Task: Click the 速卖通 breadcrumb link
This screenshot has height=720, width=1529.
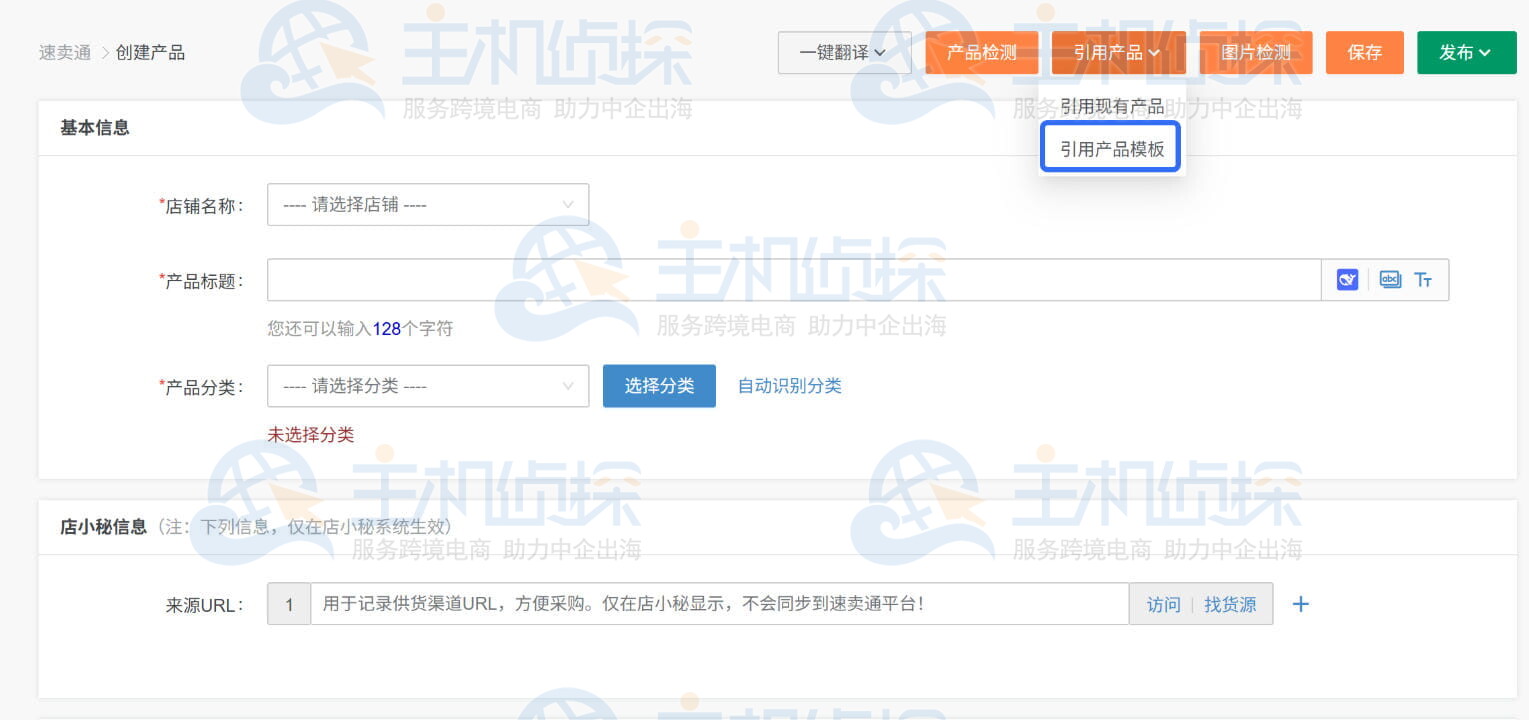Action: point(65,52)
